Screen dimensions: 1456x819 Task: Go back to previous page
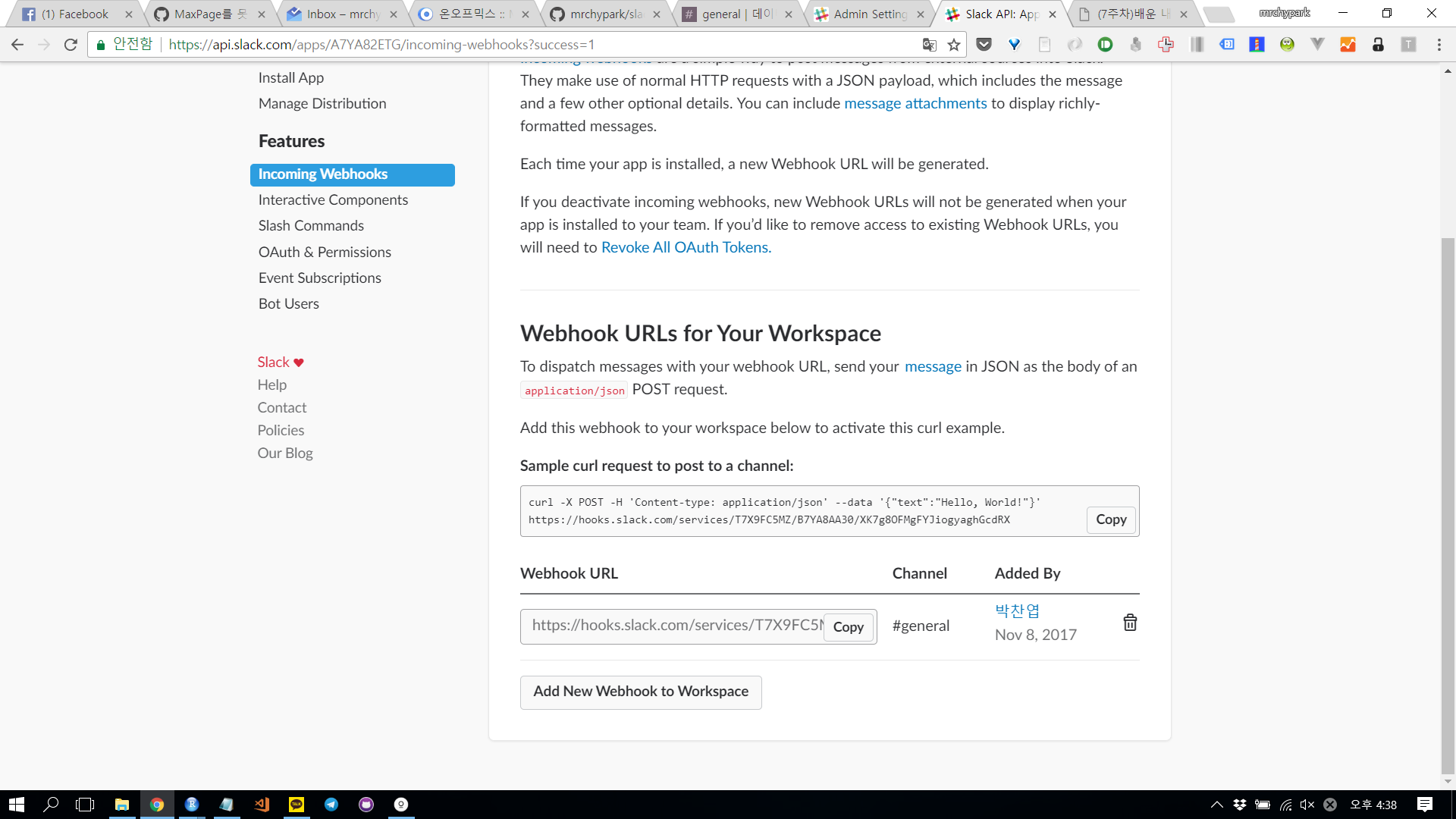(17, 45)
